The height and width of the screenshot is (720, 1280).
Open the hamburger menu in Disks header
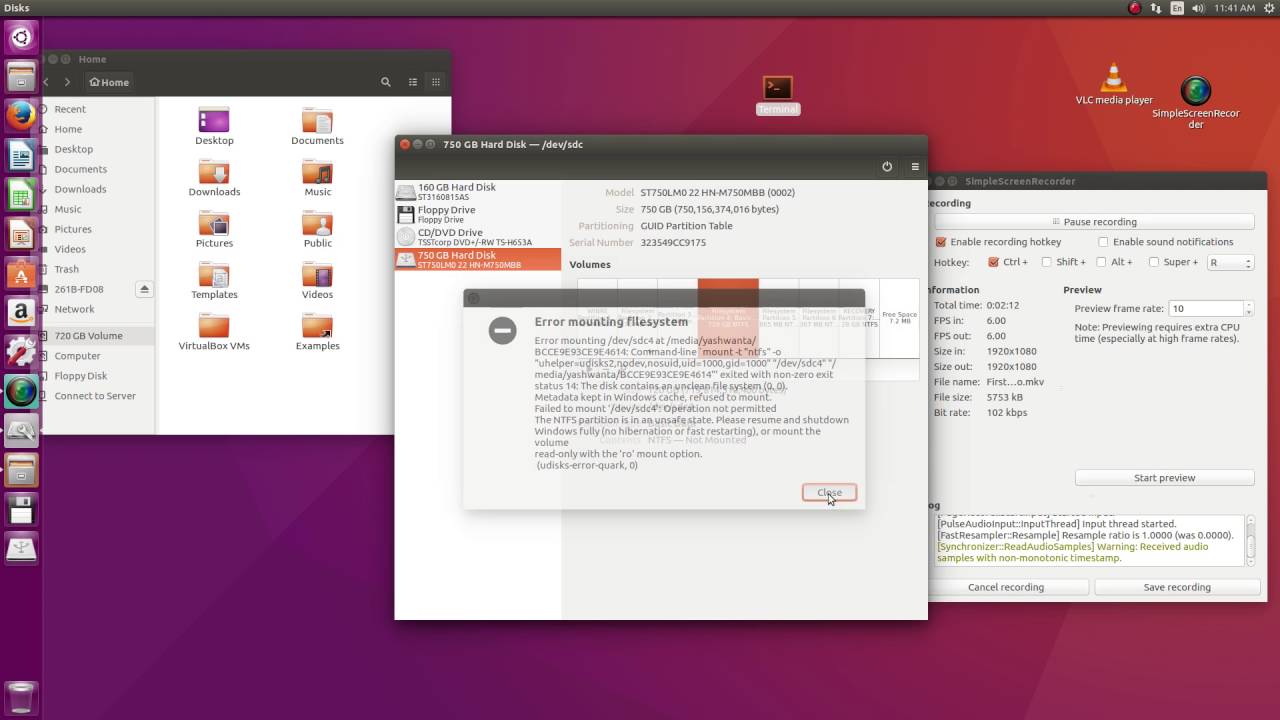(914, 167)
